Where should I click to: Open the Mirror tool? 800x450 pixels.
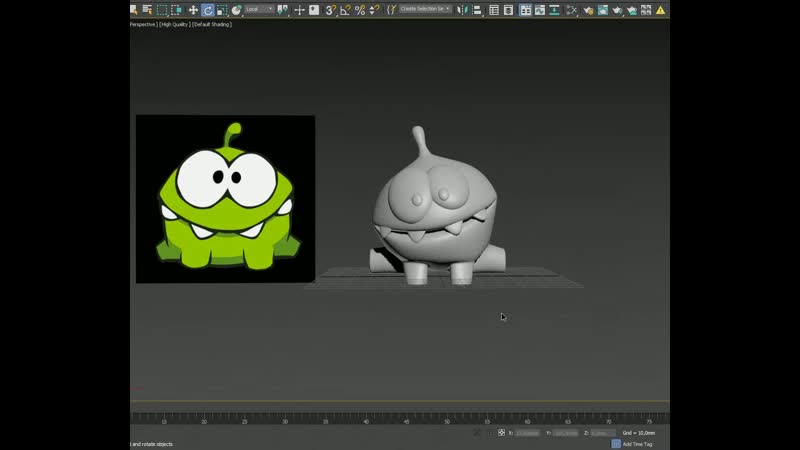click(x=460, y=10)
